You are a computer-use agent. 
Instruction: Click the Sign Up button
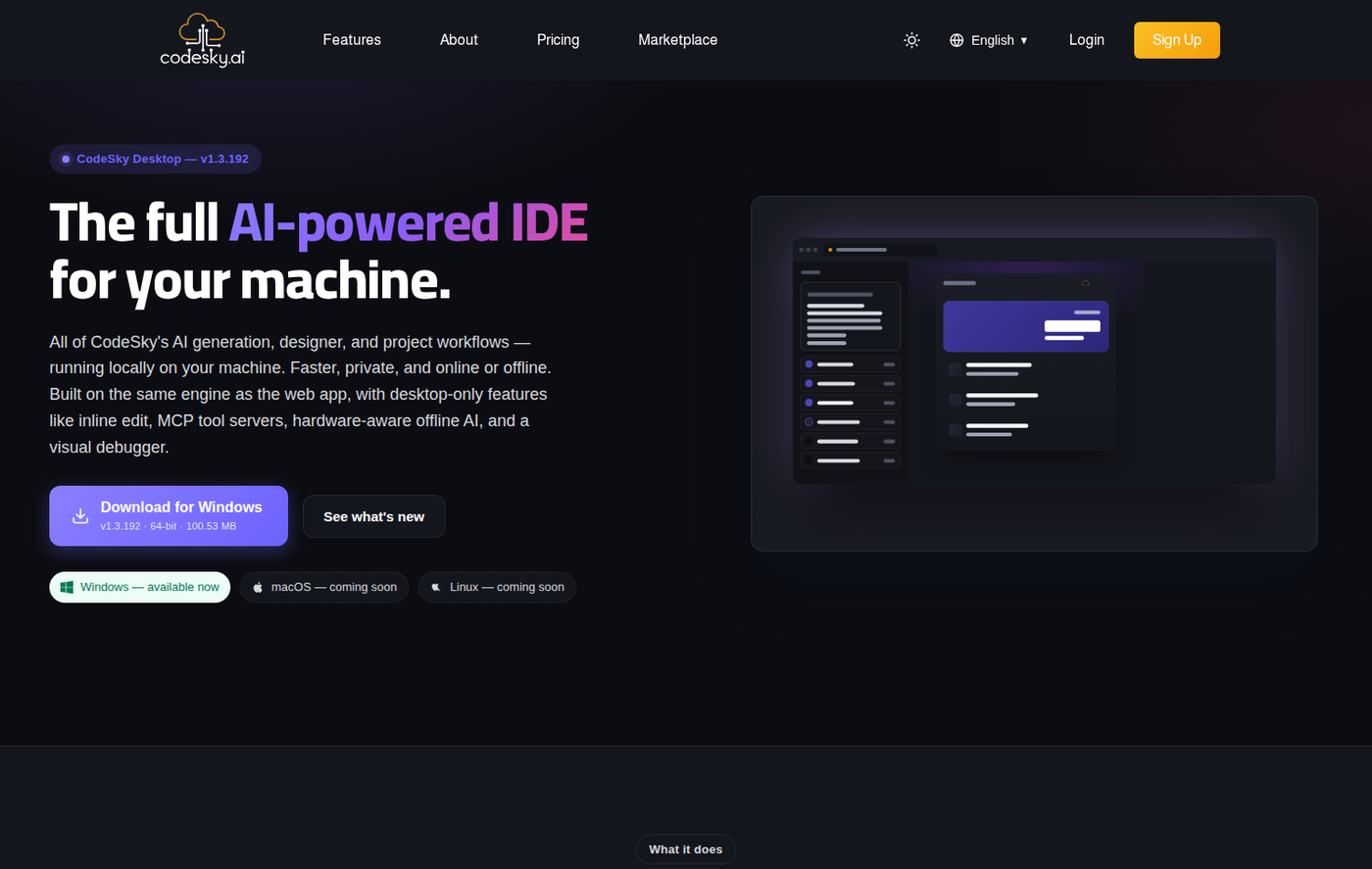1177,40
